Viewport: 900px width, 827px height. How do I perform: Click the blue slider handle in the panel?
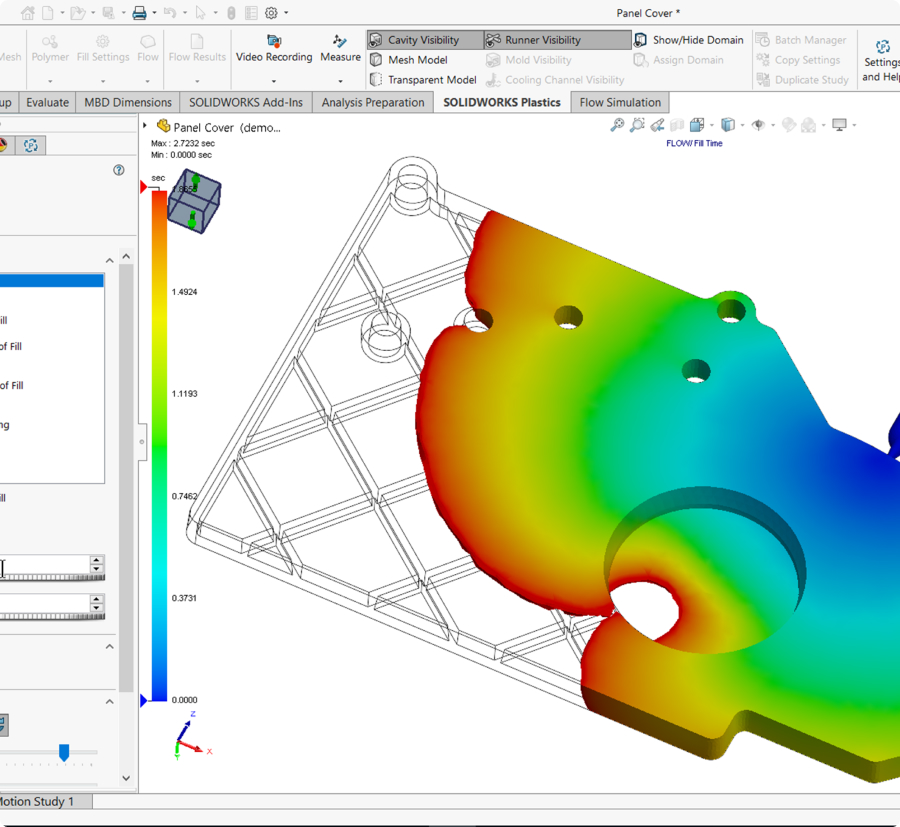64,752
